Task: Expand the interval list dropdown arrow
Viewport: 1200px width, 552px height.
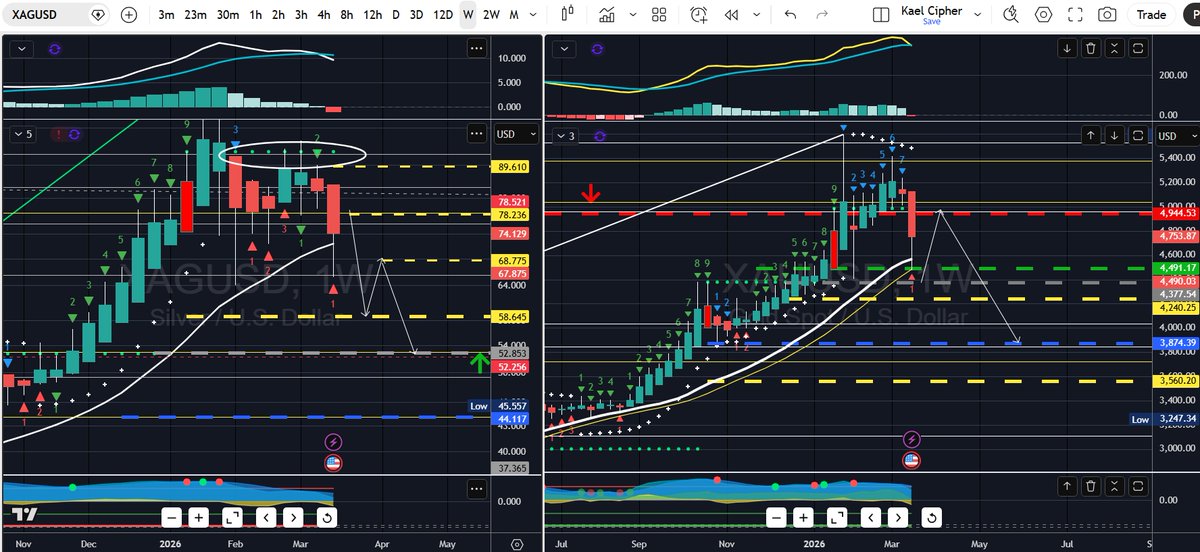Action: [x=532, y=15]
